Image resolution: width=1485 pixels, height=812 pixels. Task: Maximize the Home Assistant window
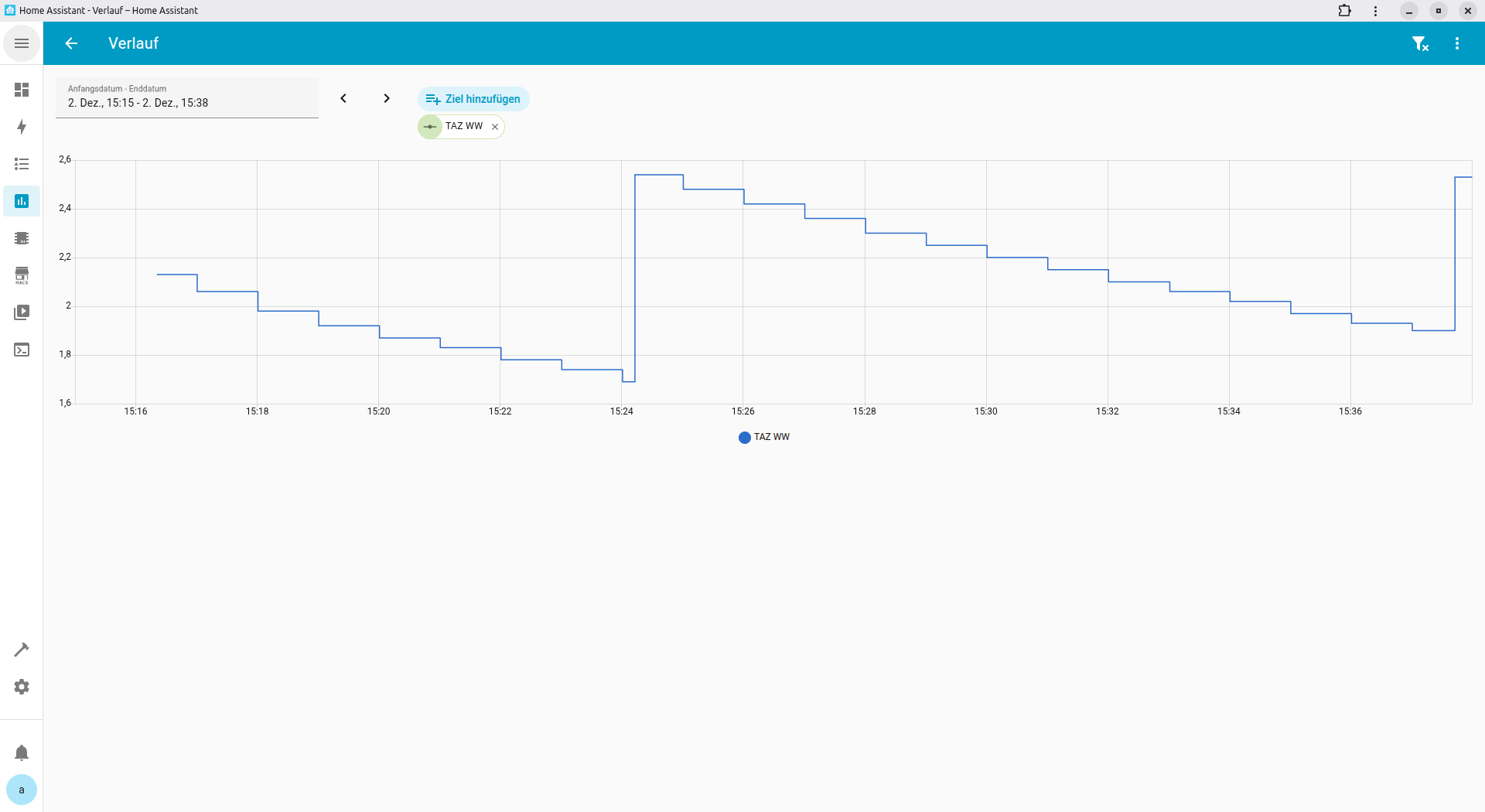click(x=1439, y=11)
